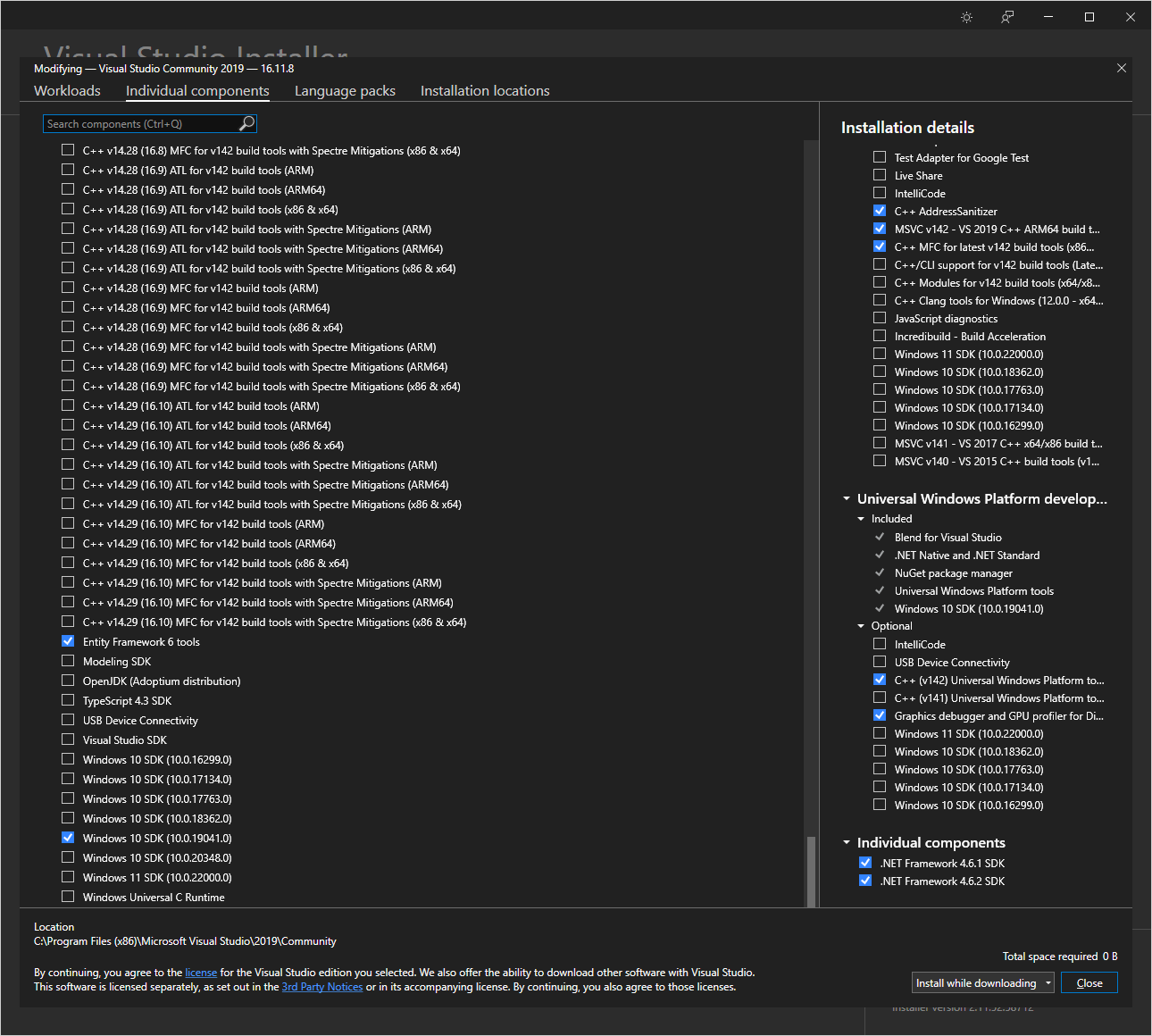
Task: Click the Install while downloading option
Action: pos(976,983)
